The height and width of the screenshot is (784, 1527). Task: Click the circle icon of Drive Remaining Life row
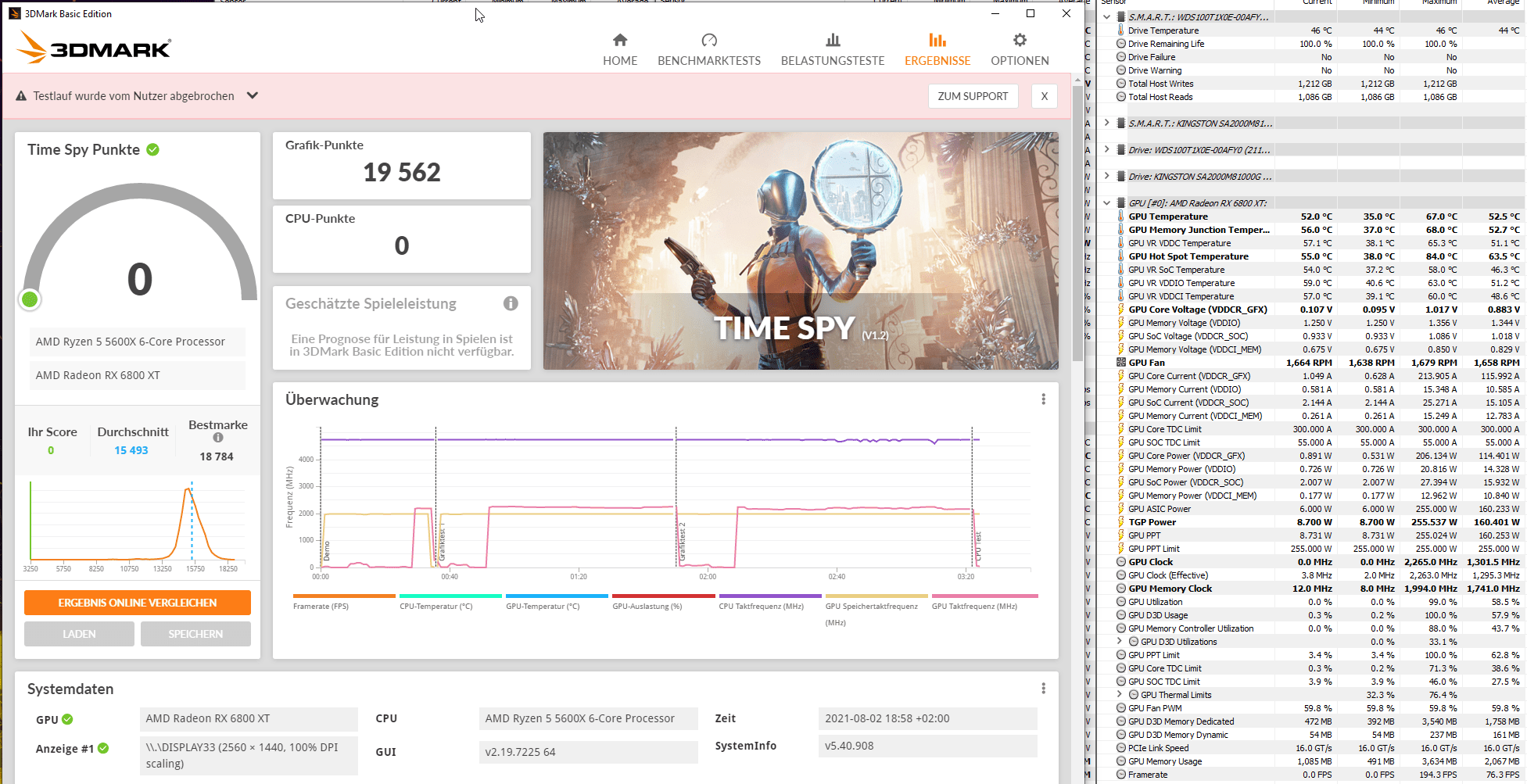tap(1121, 44)
